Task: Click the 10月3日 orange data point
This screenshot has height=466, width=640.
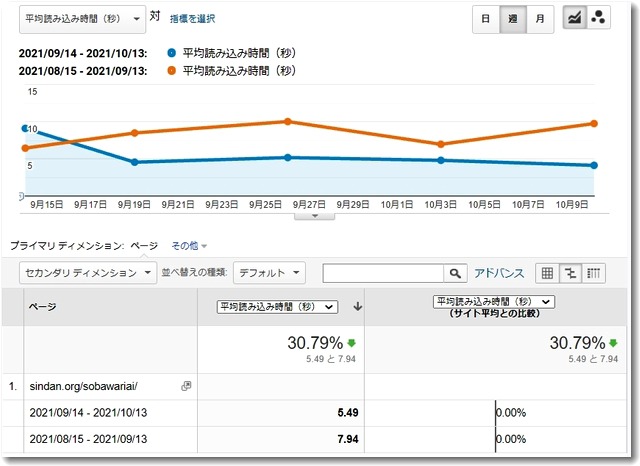Action: (x=441, y=144)
